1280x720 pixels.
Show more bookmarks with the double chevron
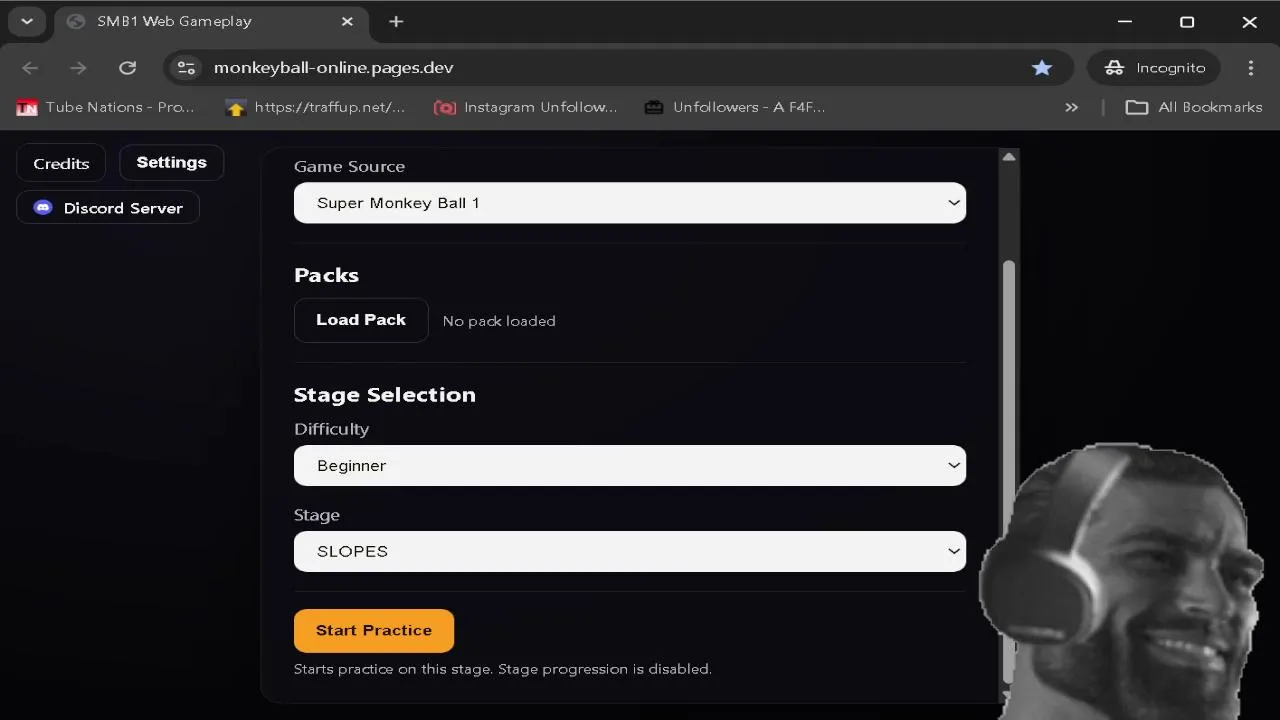coord(1071,107)
